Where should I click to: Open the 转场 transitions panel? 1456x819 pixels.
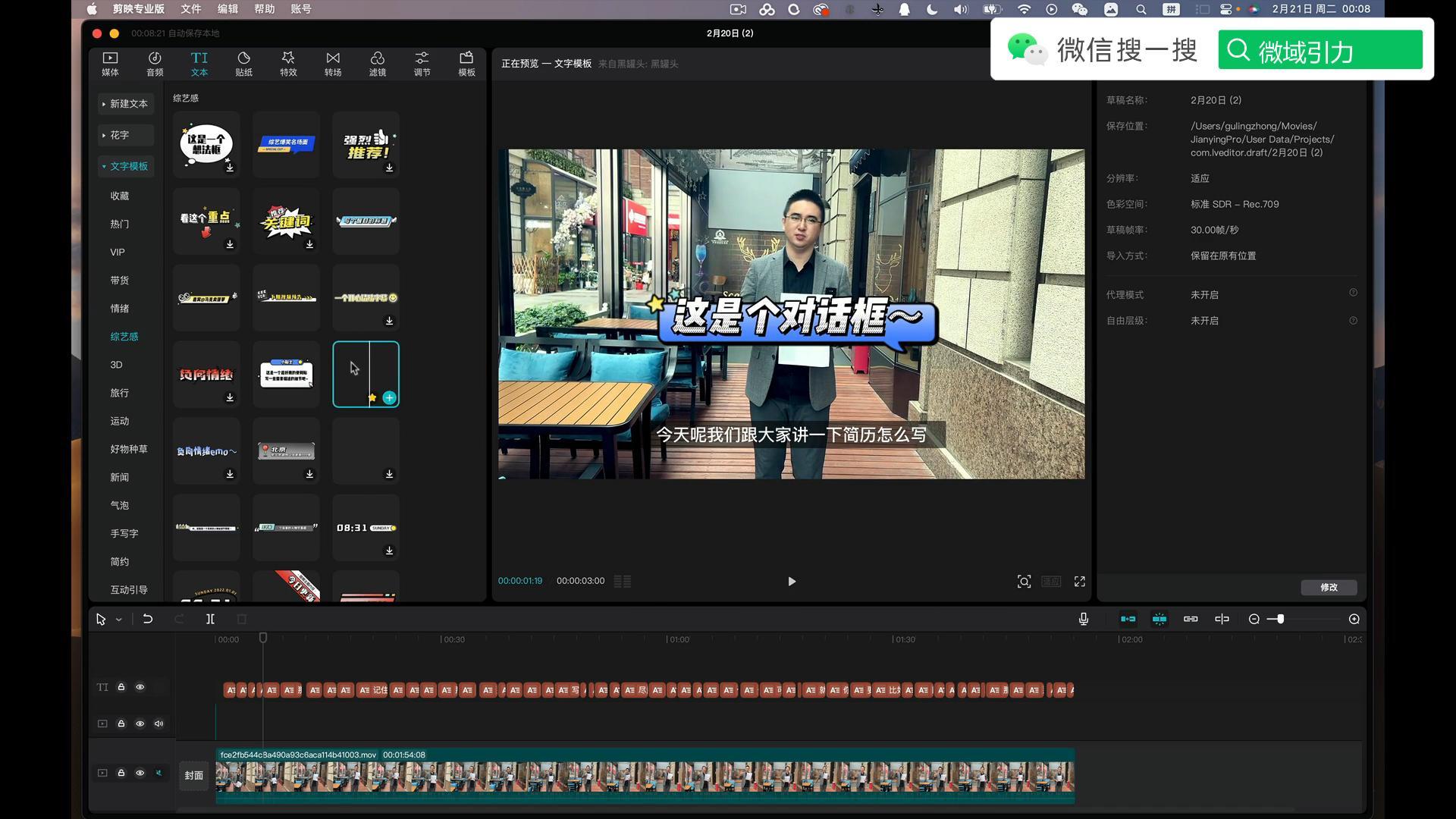[333, 64]
